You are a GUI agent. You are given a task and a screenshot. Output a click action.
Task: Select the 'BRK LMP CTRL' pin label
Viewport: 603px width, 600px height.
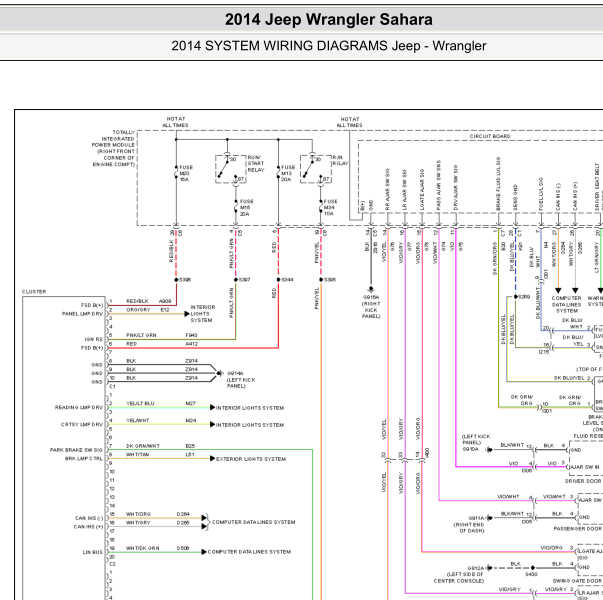pos(84,458)
